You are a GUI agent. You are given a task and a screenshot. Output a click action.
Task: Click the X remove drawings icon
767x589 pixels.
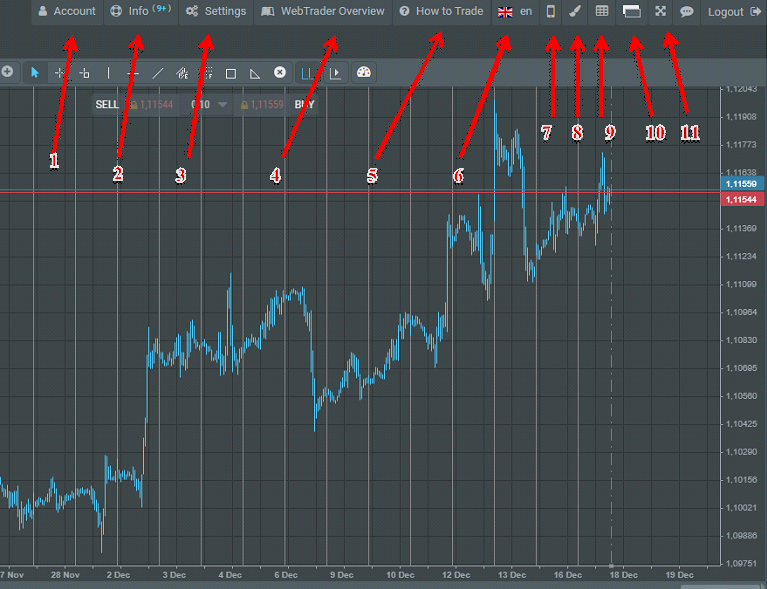pos(280,72)
